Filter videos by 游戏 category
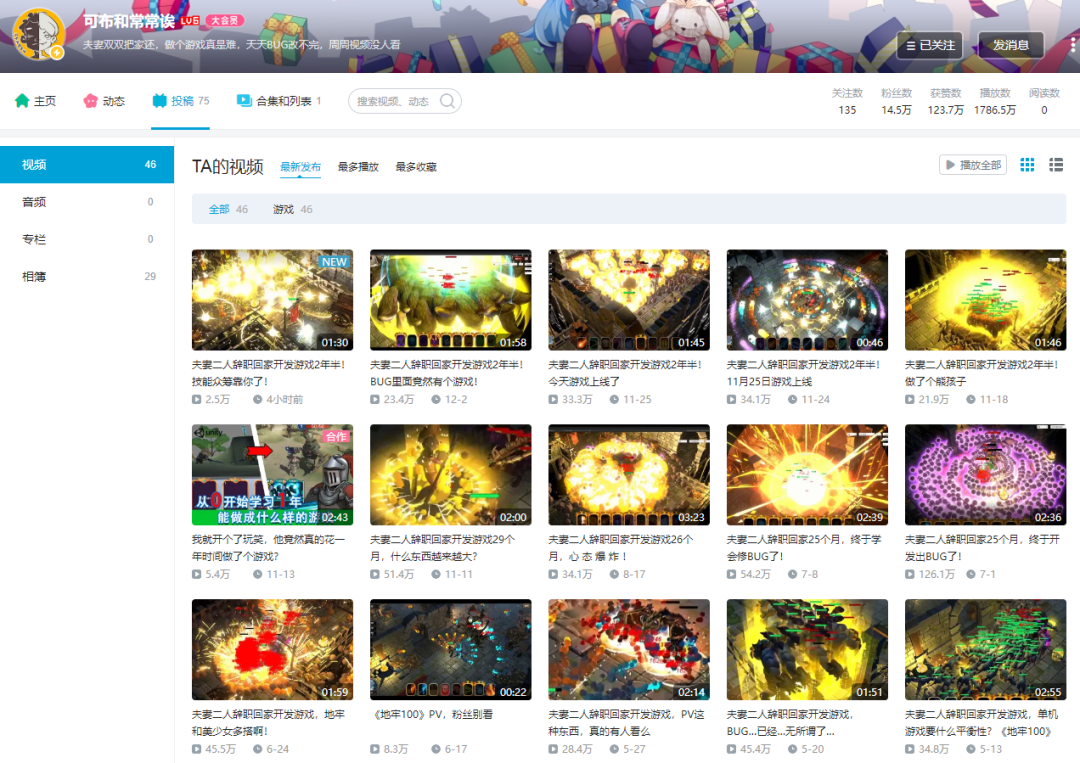Screen dimensions: 1080x763 [x=284, y=209]
